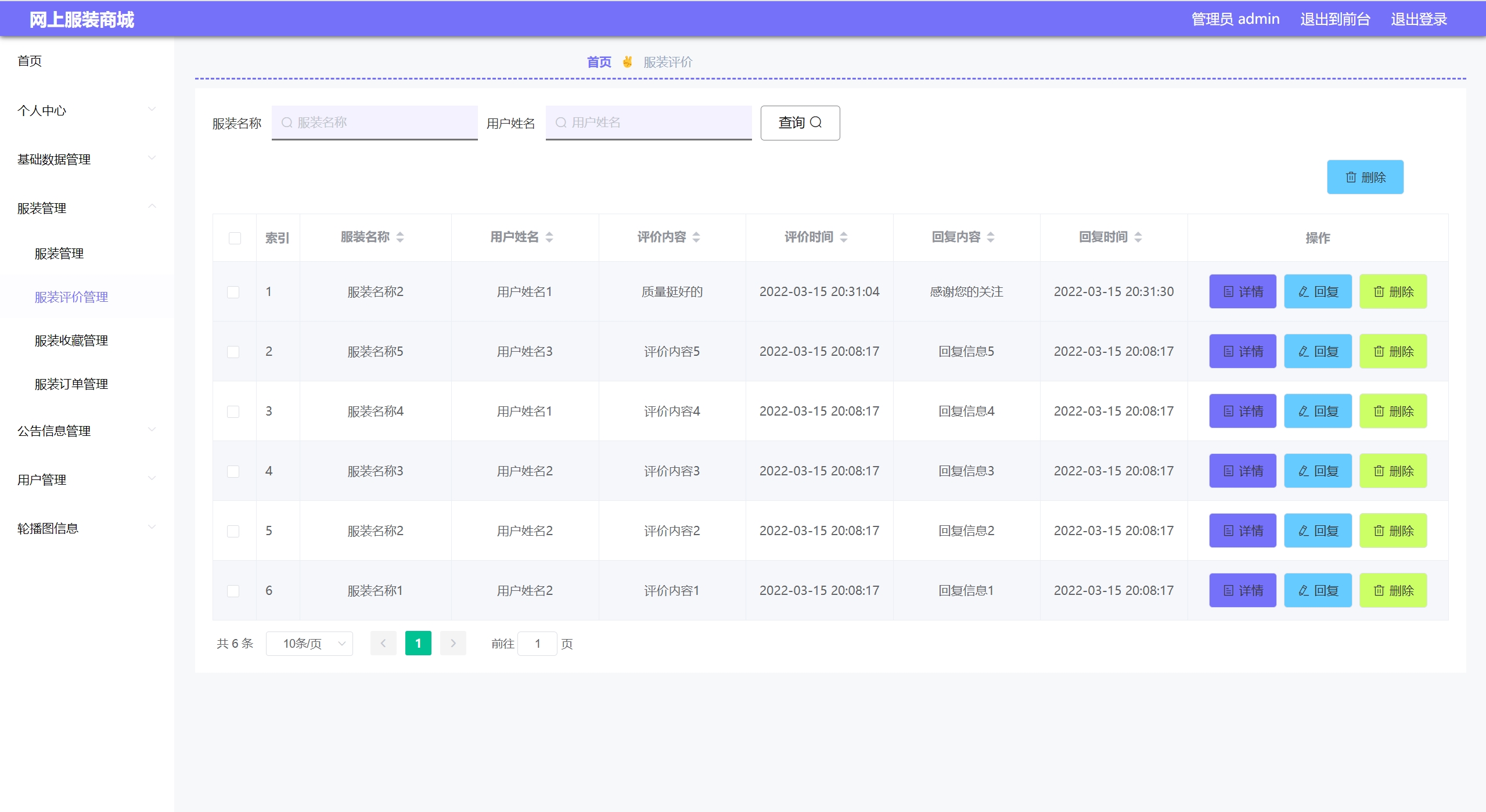Delete row 3 with green 删除 button
This screenshot has width=1486, height=812.
tap(1393, 411)
